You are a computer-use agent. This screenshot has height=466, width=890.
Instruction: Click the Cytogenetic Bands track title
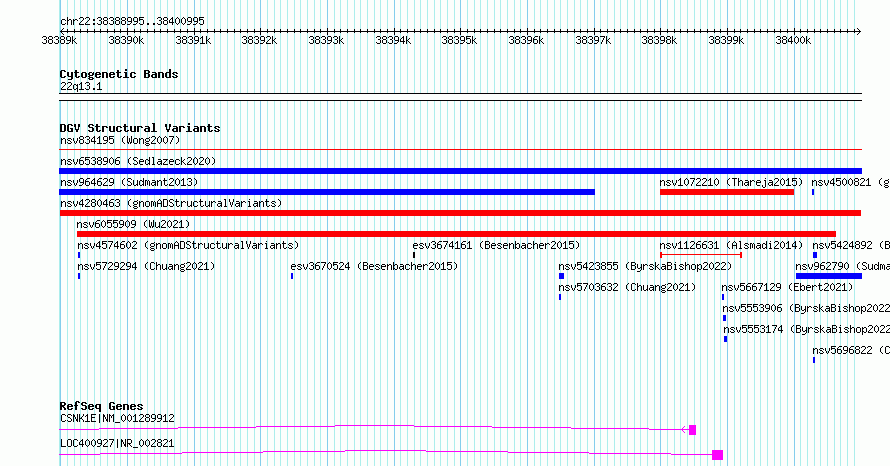119,74
